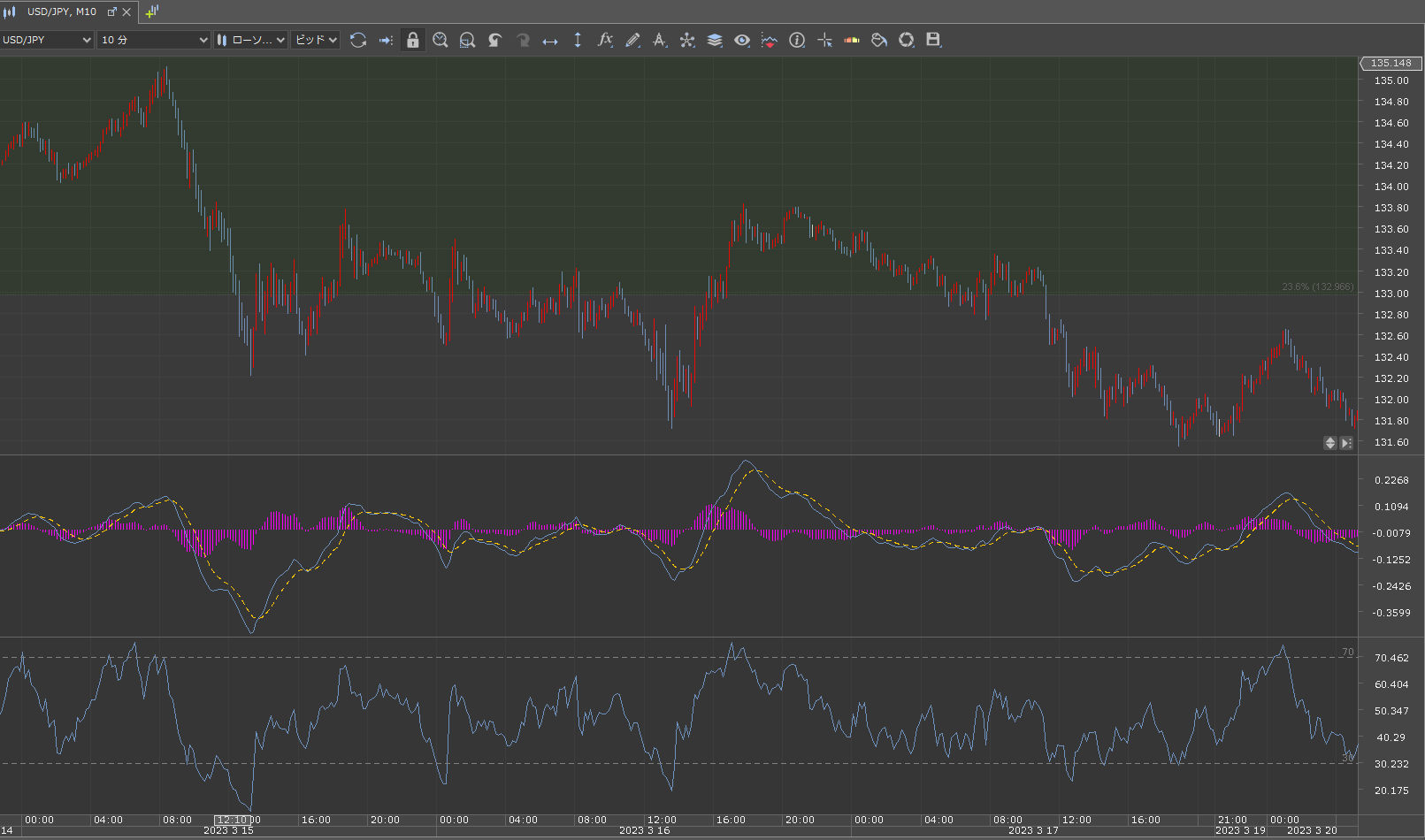Click the scroll-to-latest arrow button on chart
The height and width of the screenshot is (840, 1425).
pyautogui.click(x=1346, y=443)
